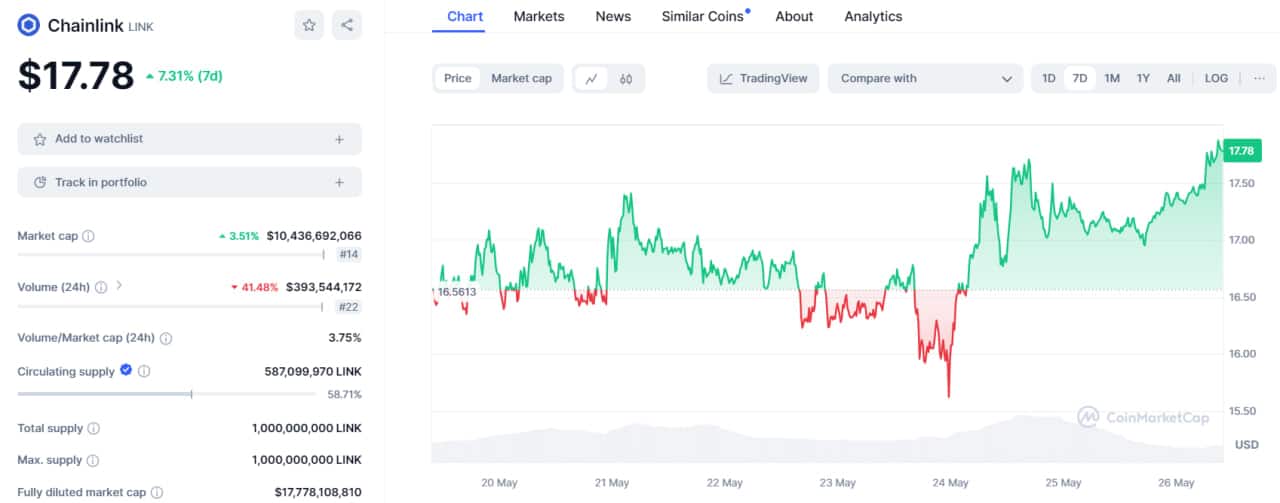The image size is (1280, 503).
Task: Switch to line chart icon
Action: pyautogui.click(x=592, y=78)
